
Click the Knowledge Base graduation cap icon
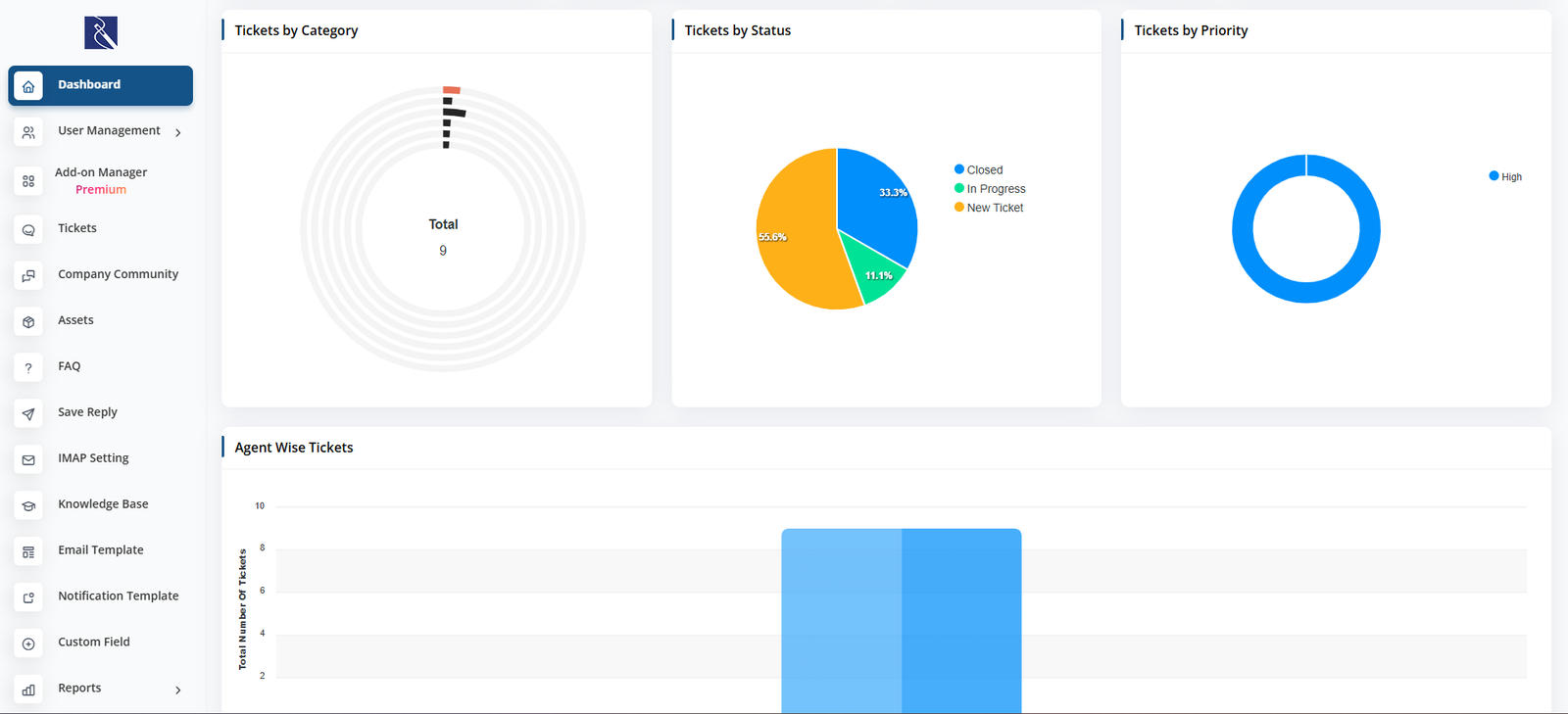tap(28, 506)
